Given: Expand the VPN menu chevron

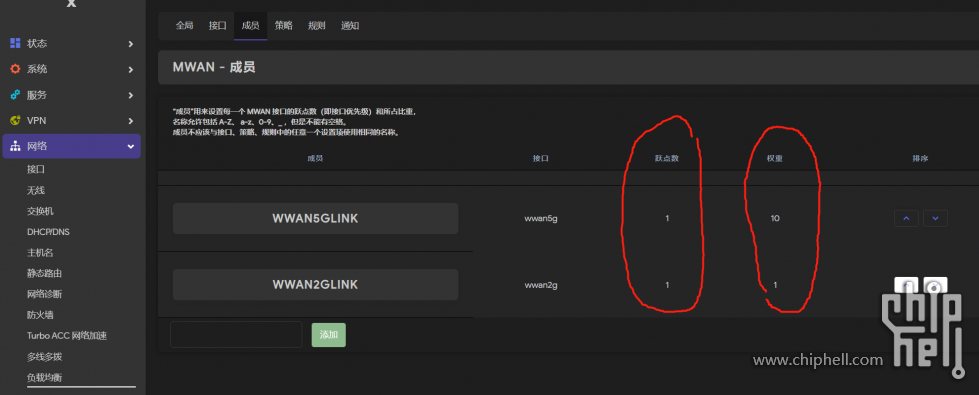Looking at the screenshot, I should coord(130,120).
